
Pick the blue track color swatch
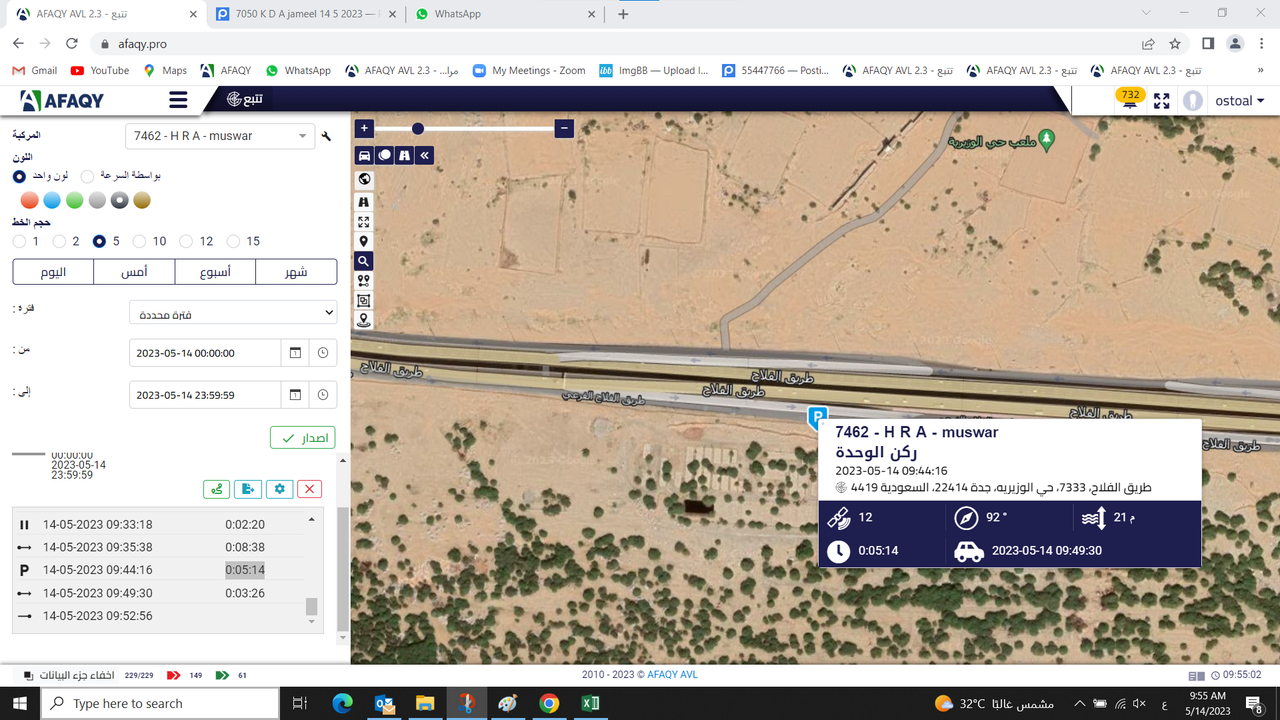tap(52, 201)
